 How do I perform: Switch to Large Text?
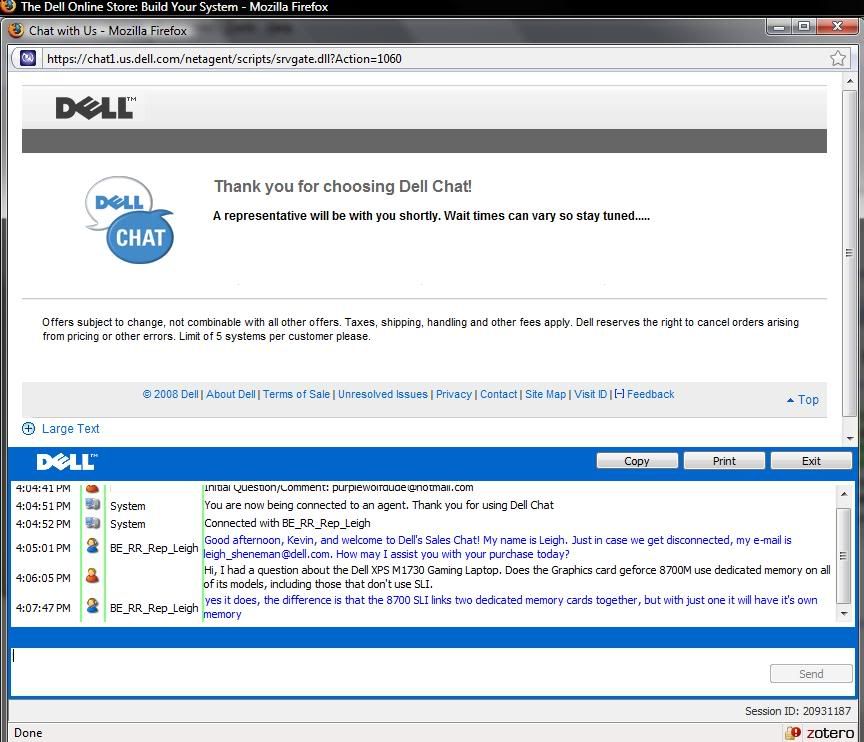pyautogui.click(x=71, y=429)
